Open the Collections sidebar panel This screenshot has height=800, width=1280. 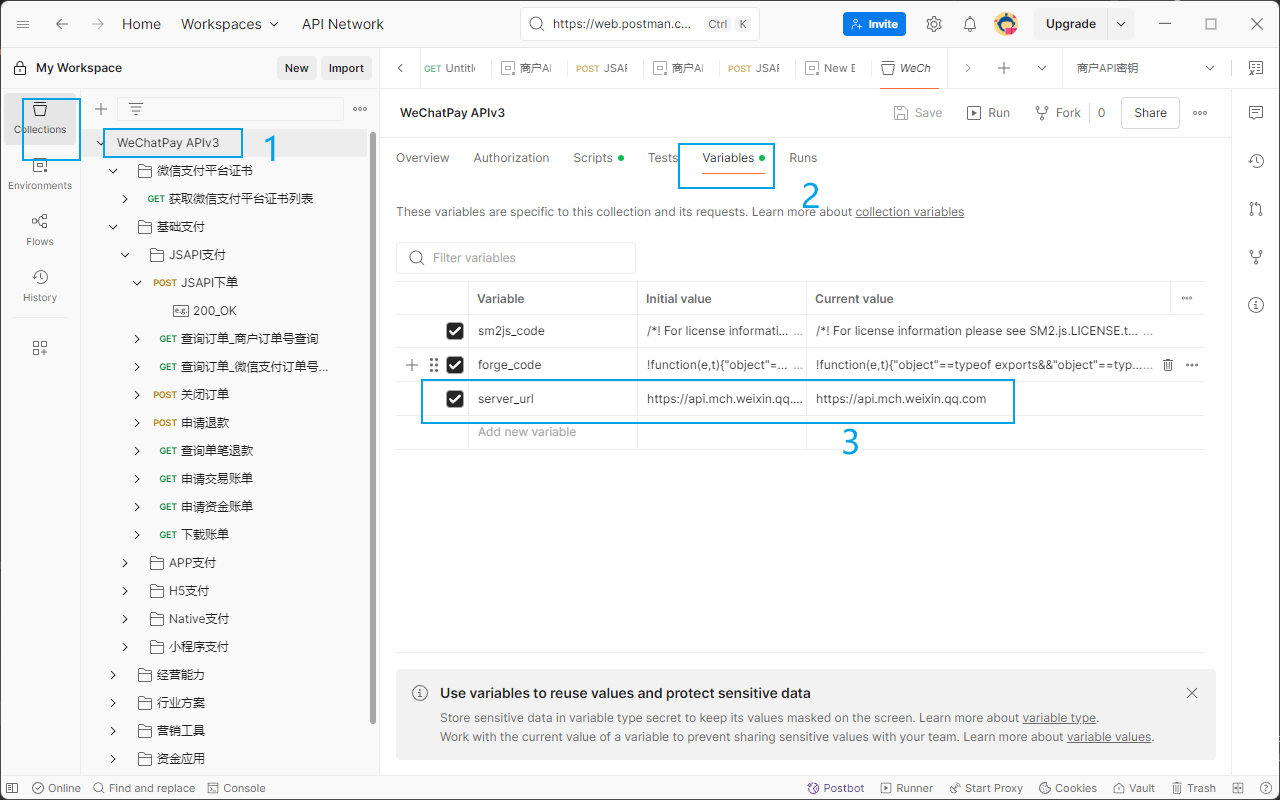40,117
